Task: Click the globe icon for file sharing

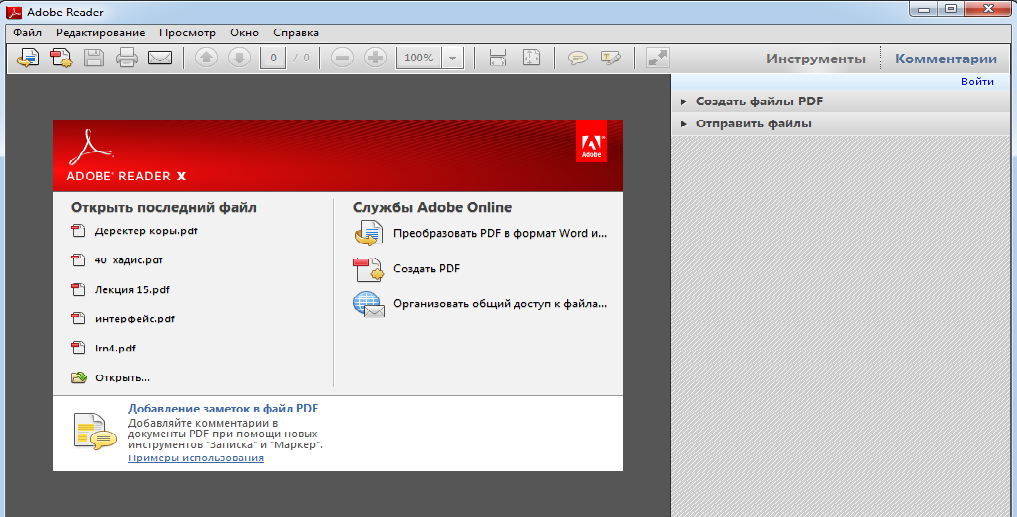Action: pos(369,304)
